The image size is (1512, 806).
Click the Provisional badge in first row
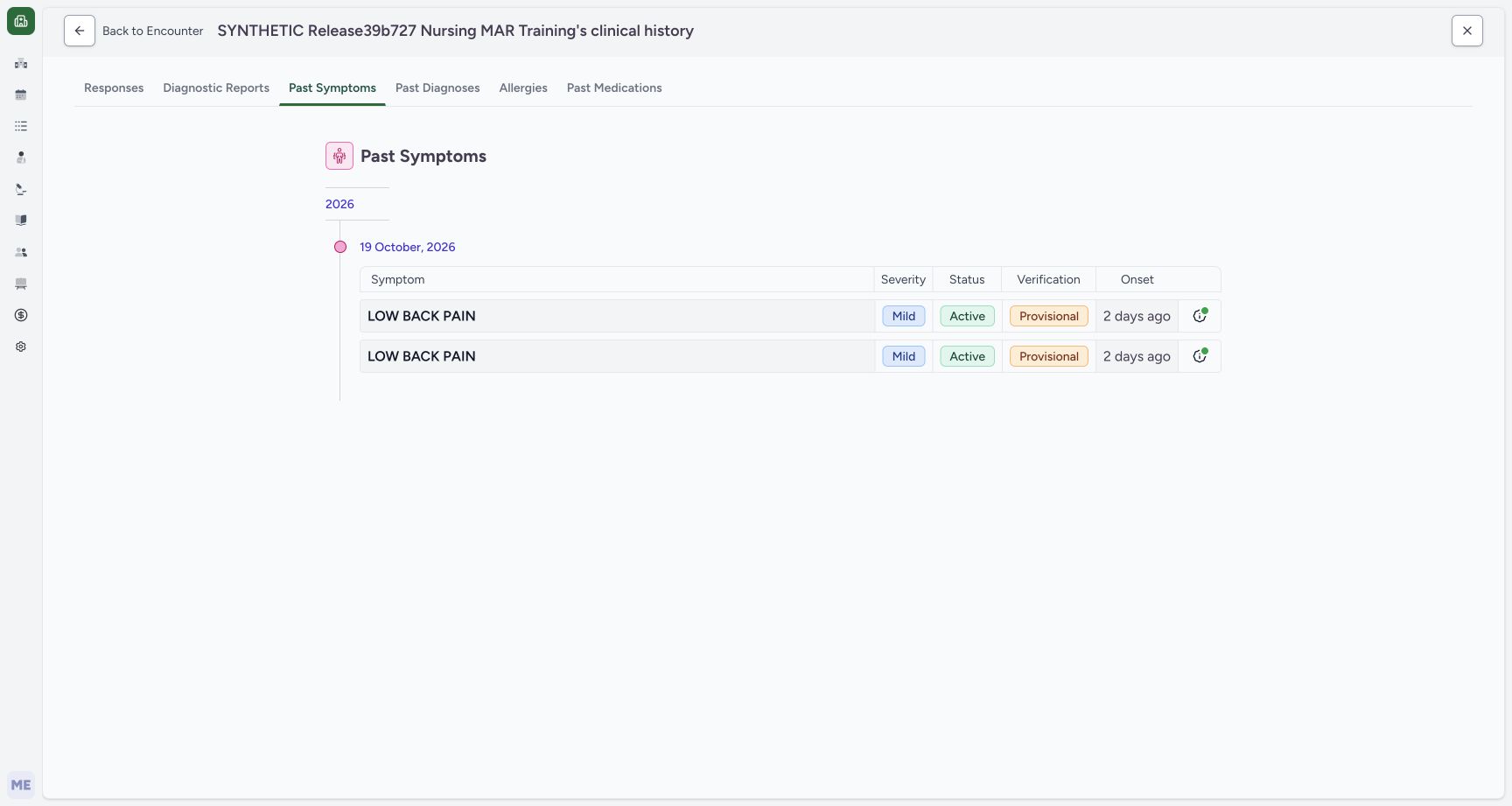(1049, 316)
